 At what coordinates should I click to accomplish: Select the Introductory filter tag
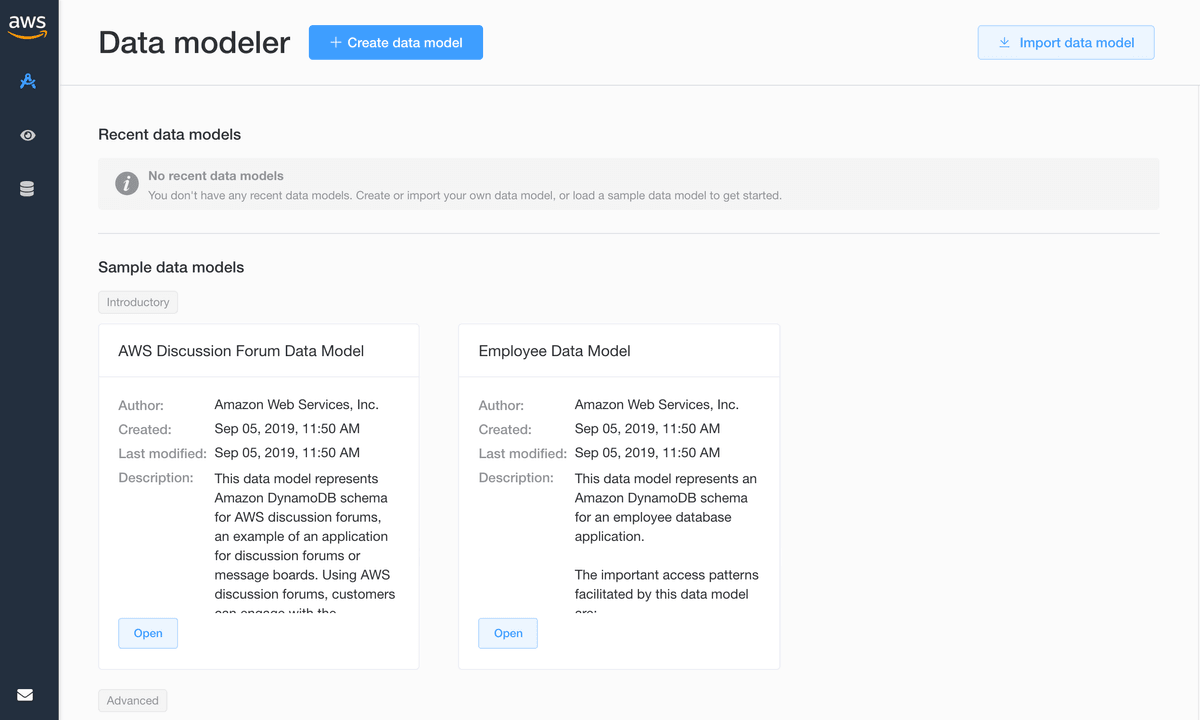click(137, 302)
